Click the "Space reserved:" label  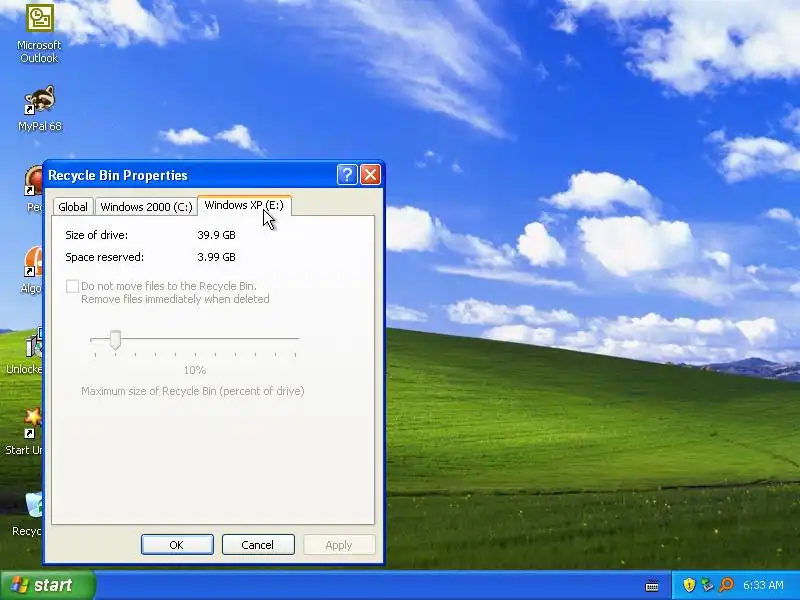[105, 257]
